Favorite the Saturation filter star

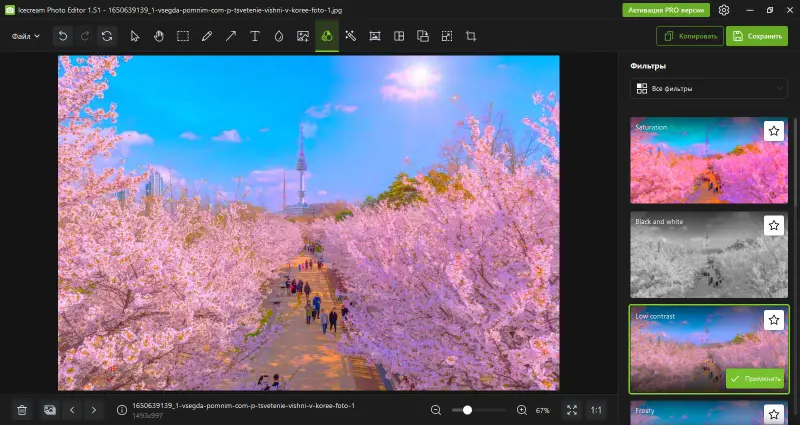point(773,131)
